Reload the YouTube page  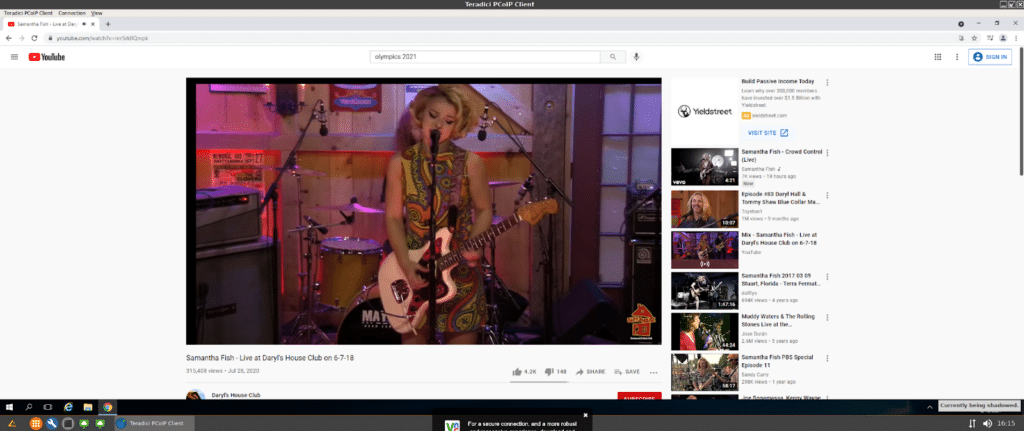tap(35, 38)
